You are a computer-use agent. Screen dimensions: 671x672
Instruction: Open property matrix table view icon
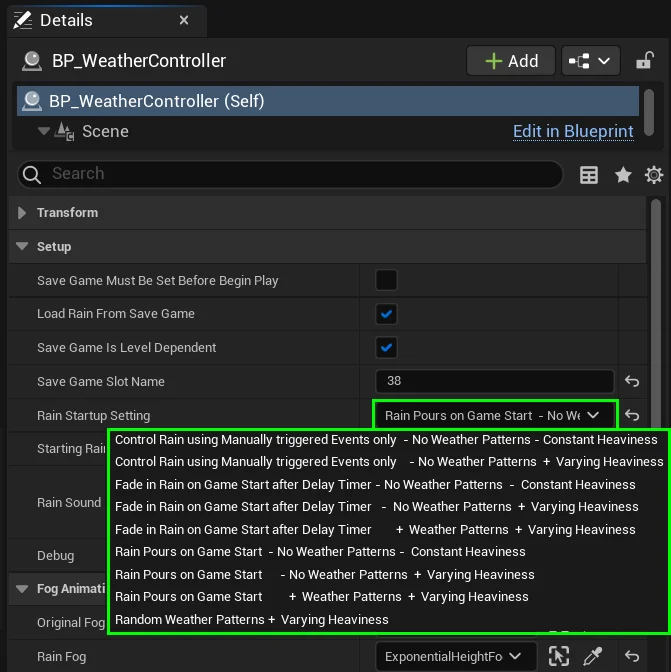tap(589, 175)
